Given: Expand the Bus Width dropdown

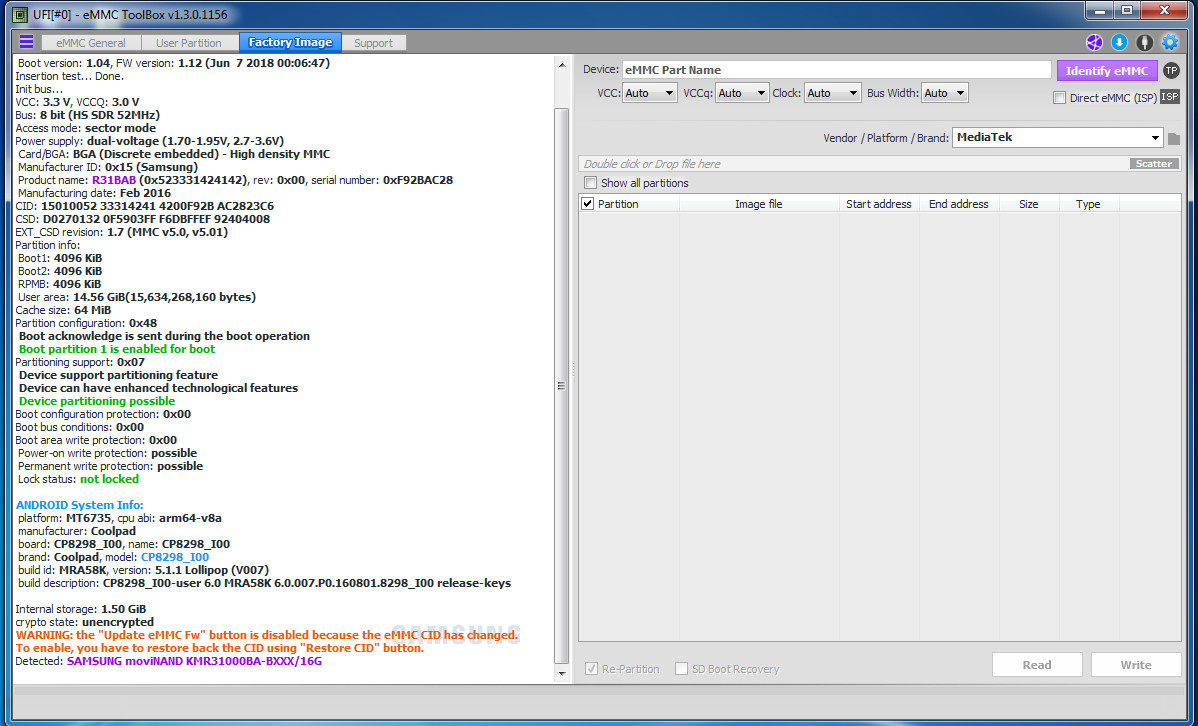Looking at the screenshot, I should coord(944,93).
